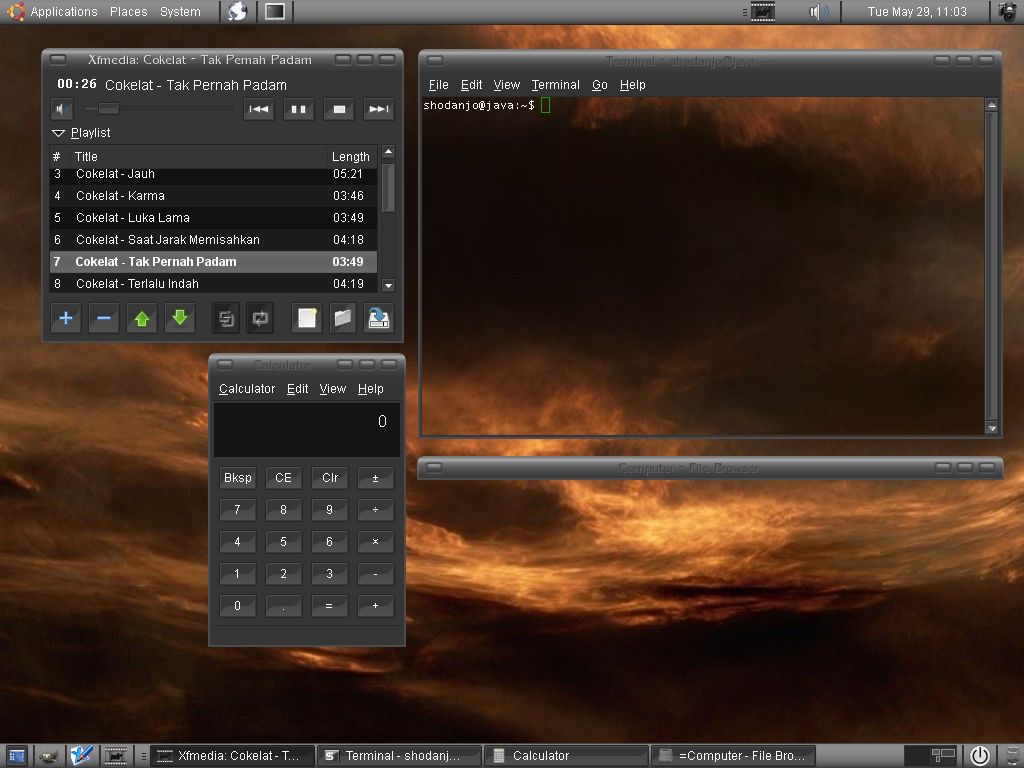This screenshot has height=768, width=1024.
Task: Stop playback in Xfmedia
Action: (x=339, y=109)
